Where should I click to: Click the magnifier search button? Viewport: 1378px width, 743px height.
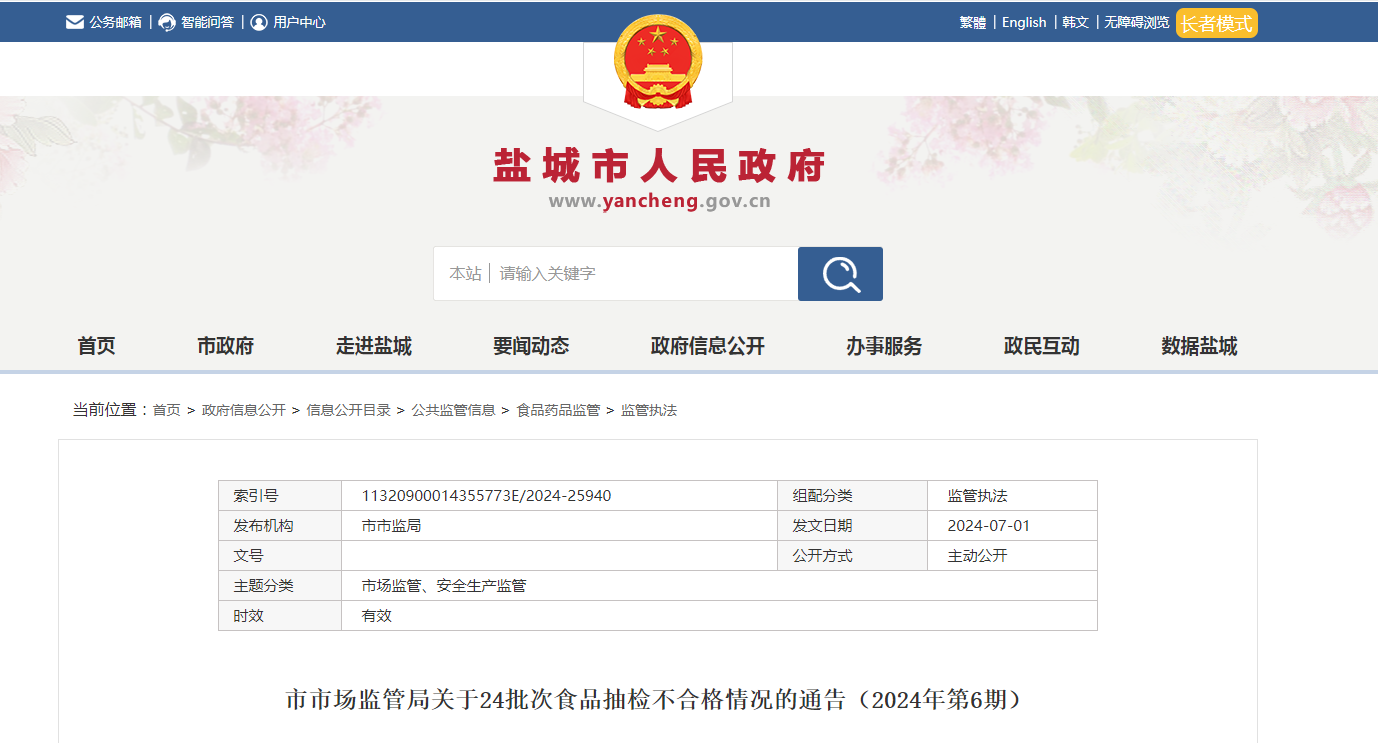point(840,274)
